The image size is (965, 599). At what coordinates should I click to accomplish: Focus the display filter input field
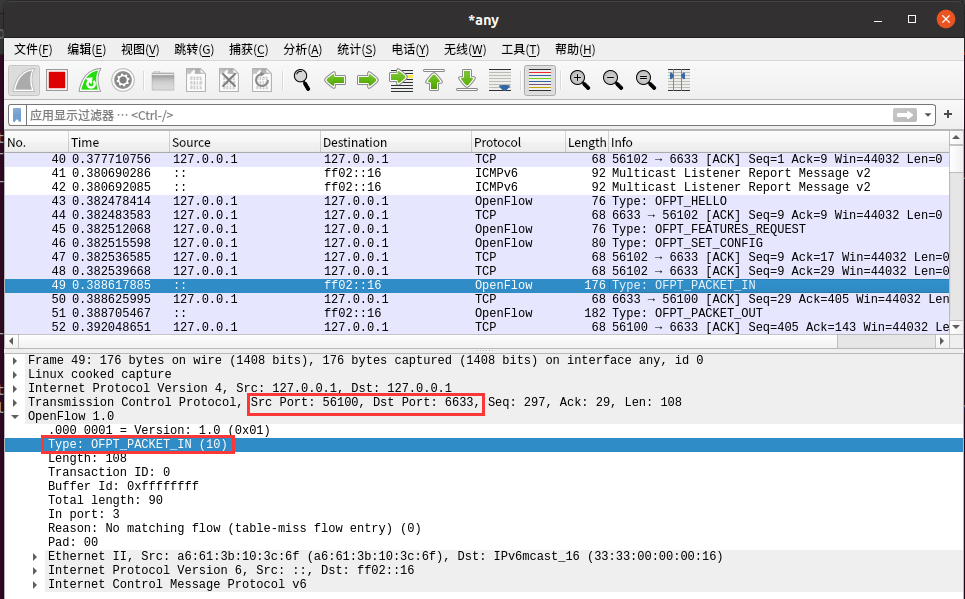[458, 115]
